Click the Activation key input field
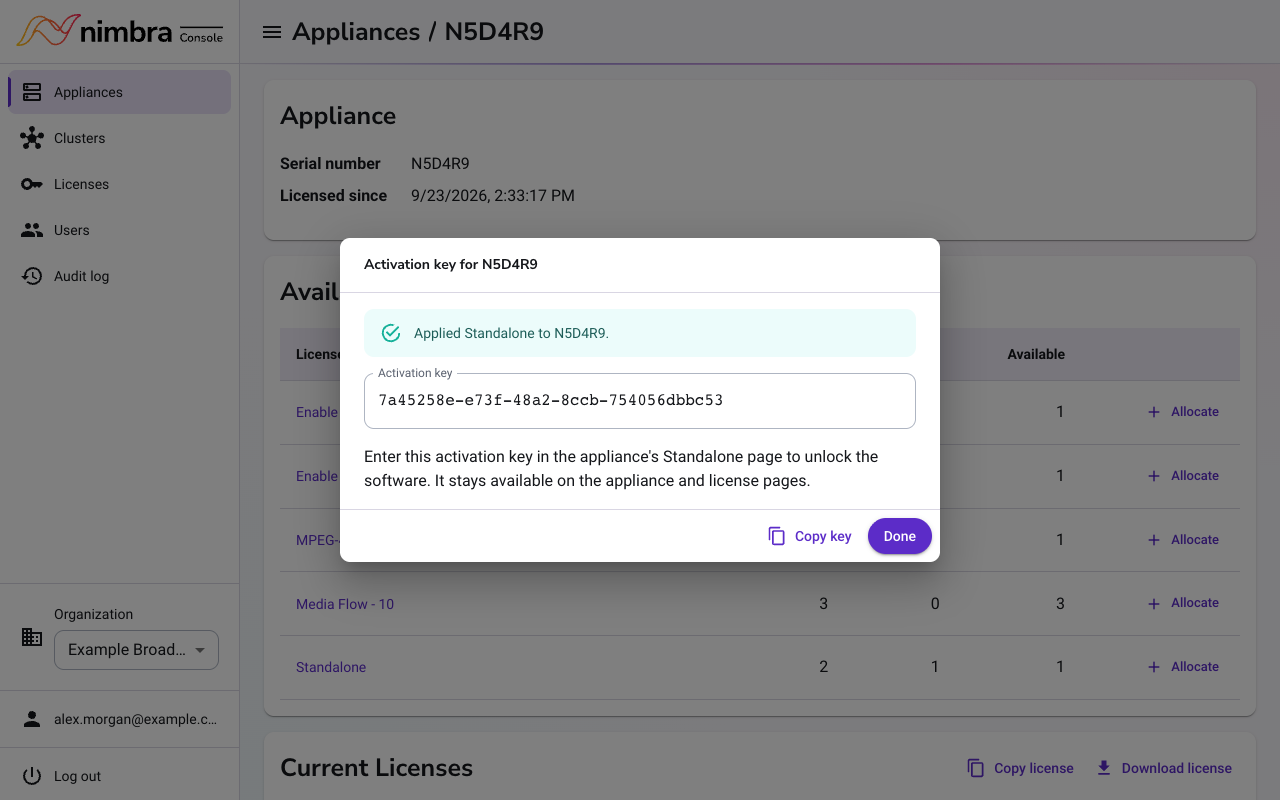 click(640, 401)
